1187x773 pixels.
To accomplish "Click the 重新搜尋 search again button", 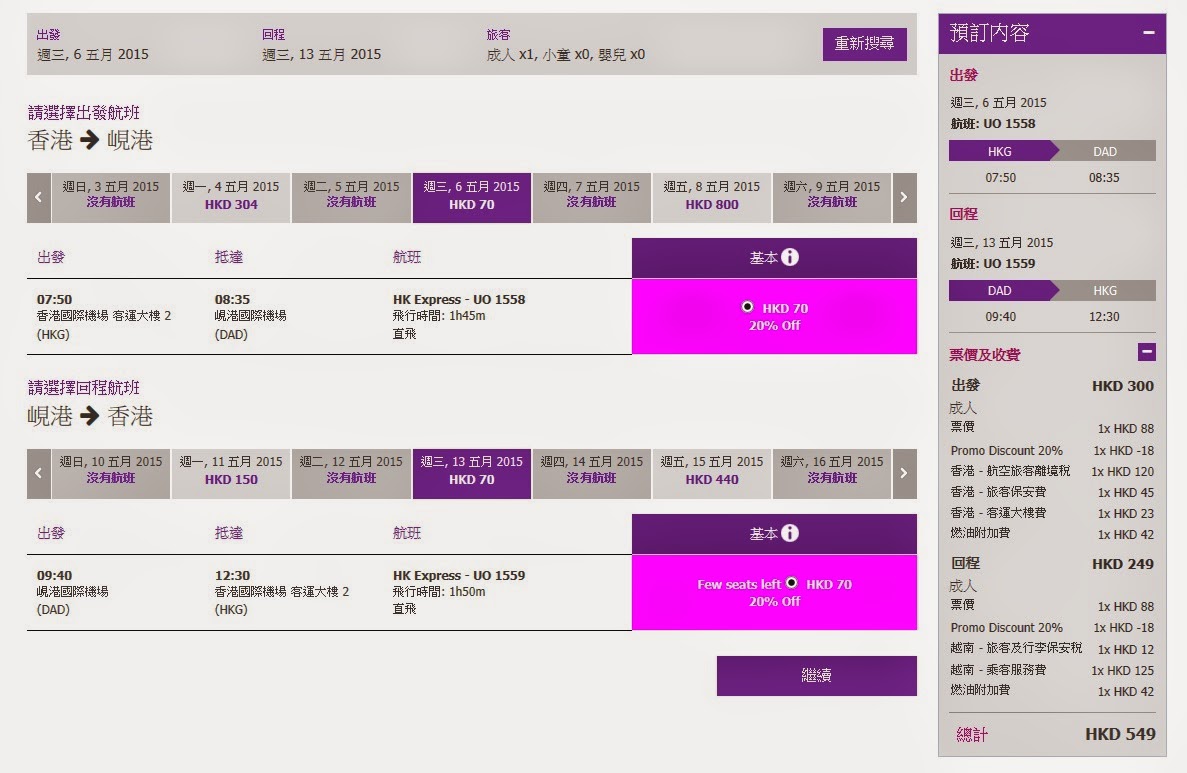I will tap(864, 44).
